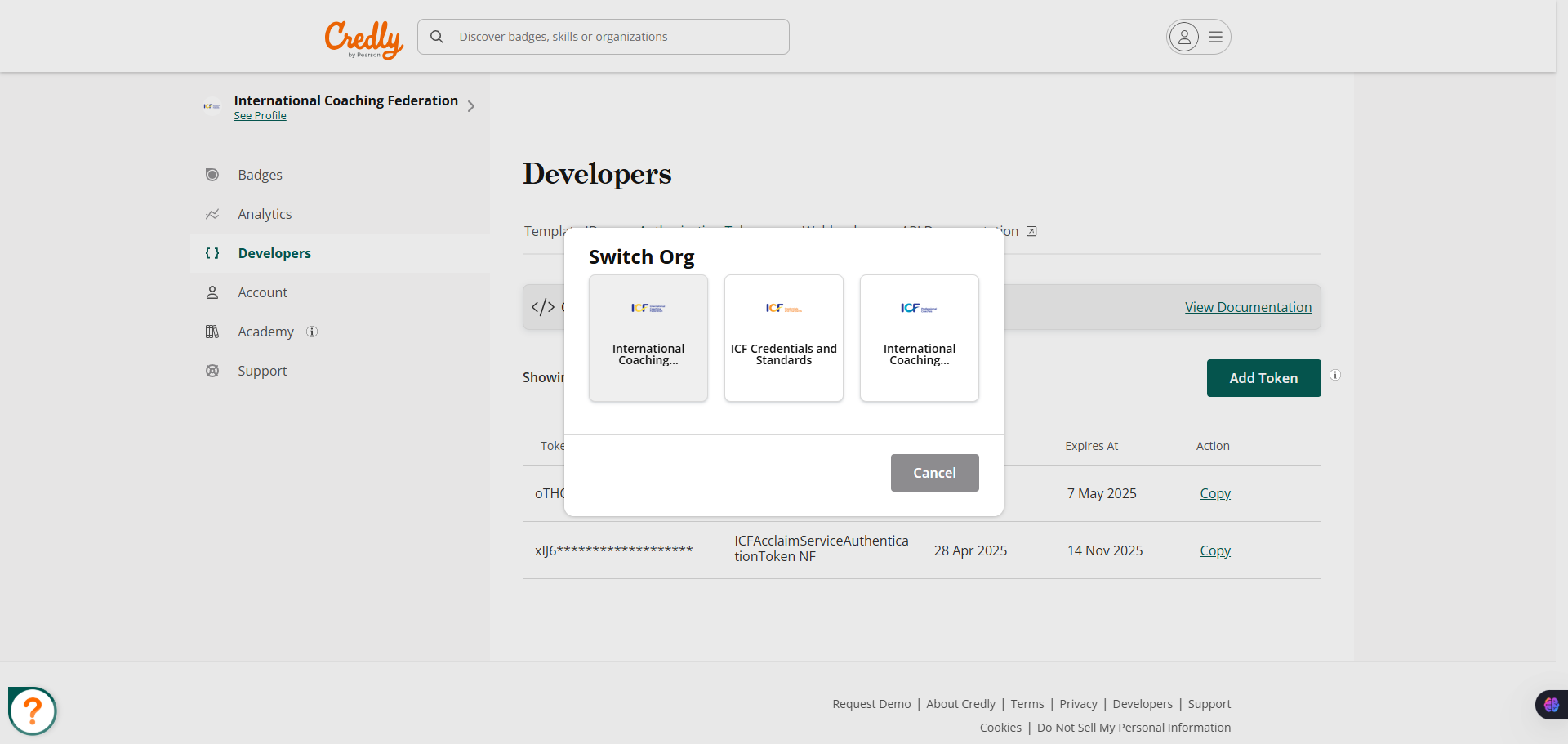Open the See Profile link
Image resolution: width=1568 pixels, height=744 pixels.
point(261,116)
